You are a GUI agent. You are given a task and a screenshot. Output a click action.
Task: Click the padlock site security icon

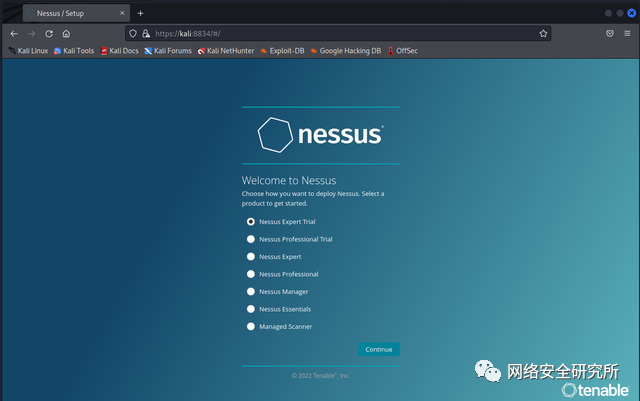146,33
